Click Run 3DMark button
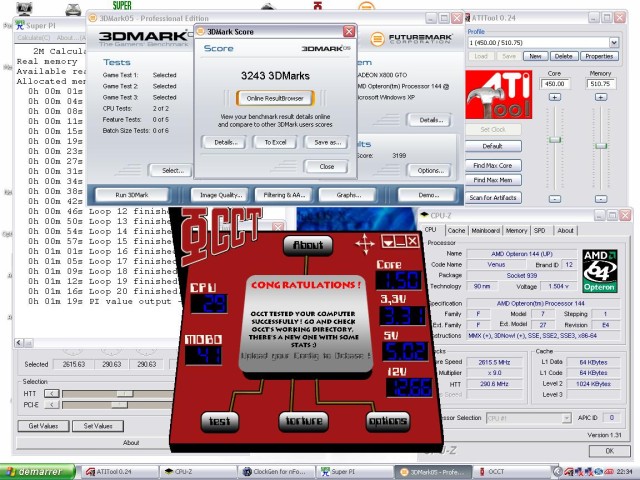 [x=132, y=195]
